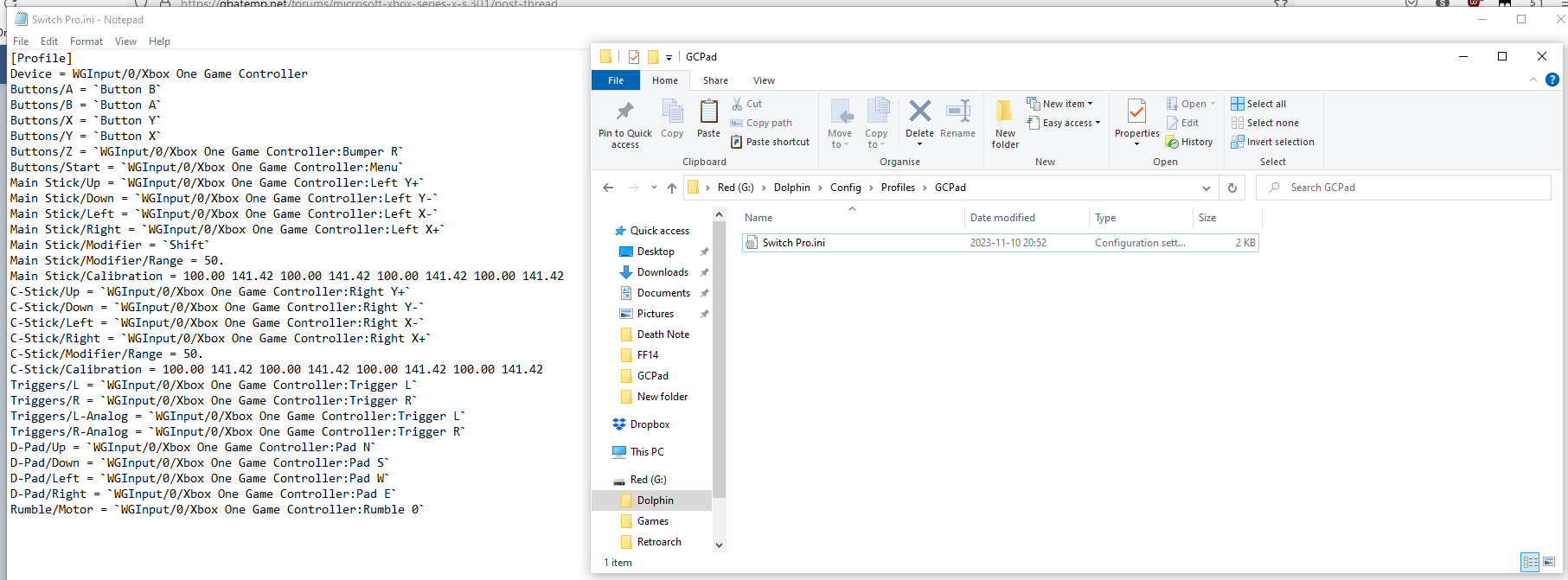Open Notepad's View menu
1568x580 pixels.
pos(125,41)
